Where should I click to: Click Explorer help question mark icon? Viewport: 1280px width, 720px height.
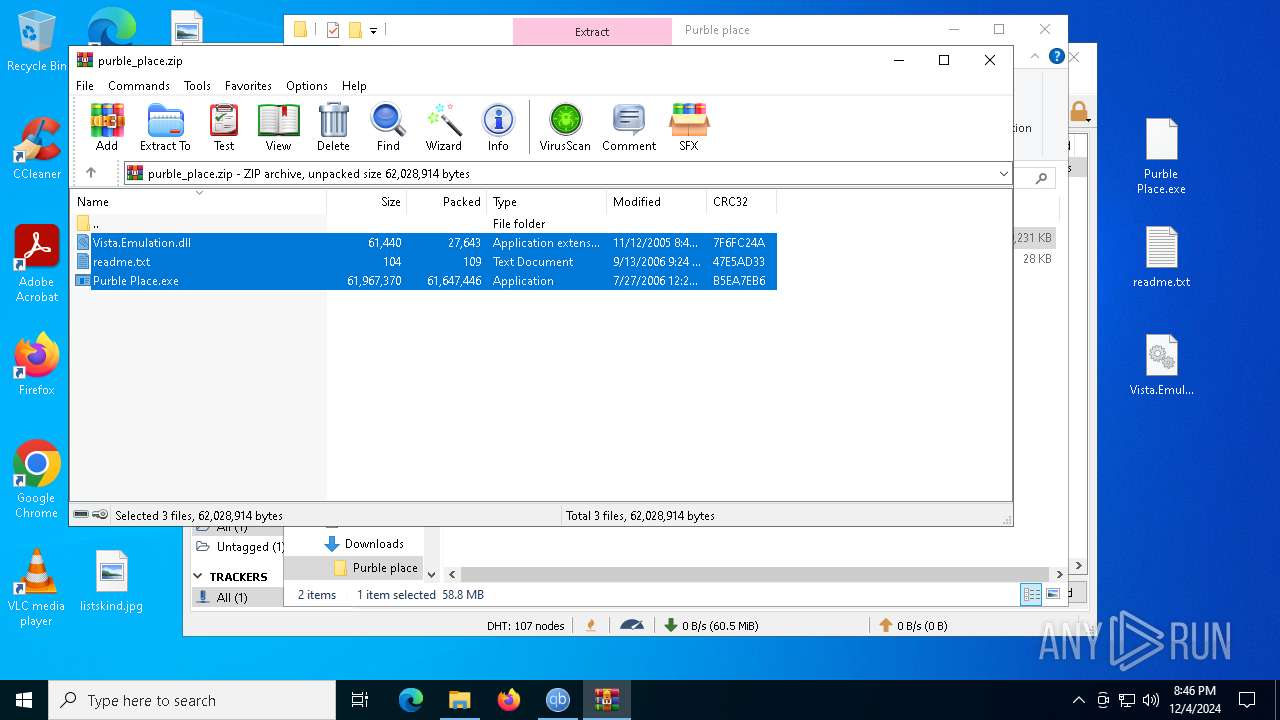tap(1056, 56)
